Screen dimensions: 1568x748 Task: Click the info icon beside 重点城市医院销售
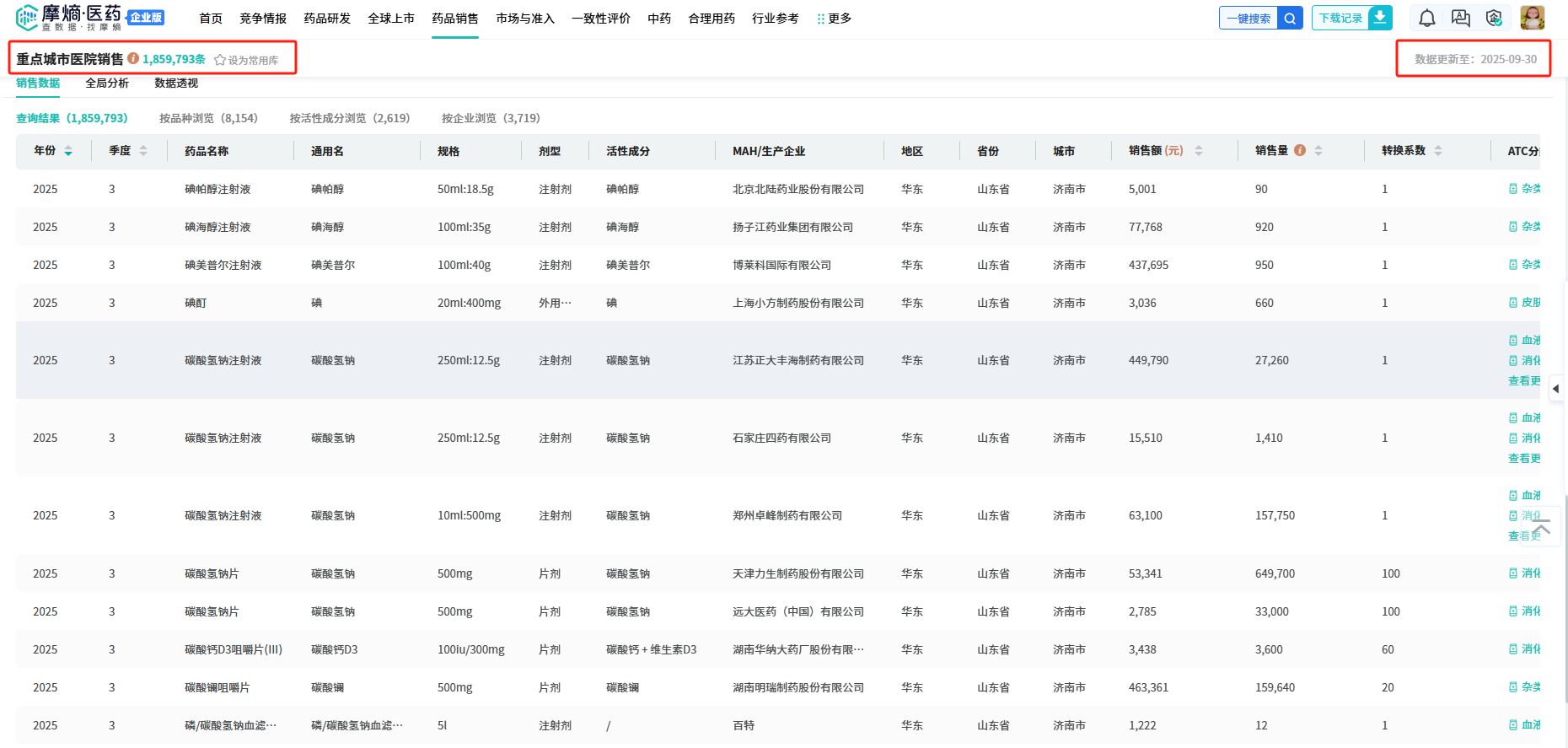pyautogui.click(x=133, y=59)
